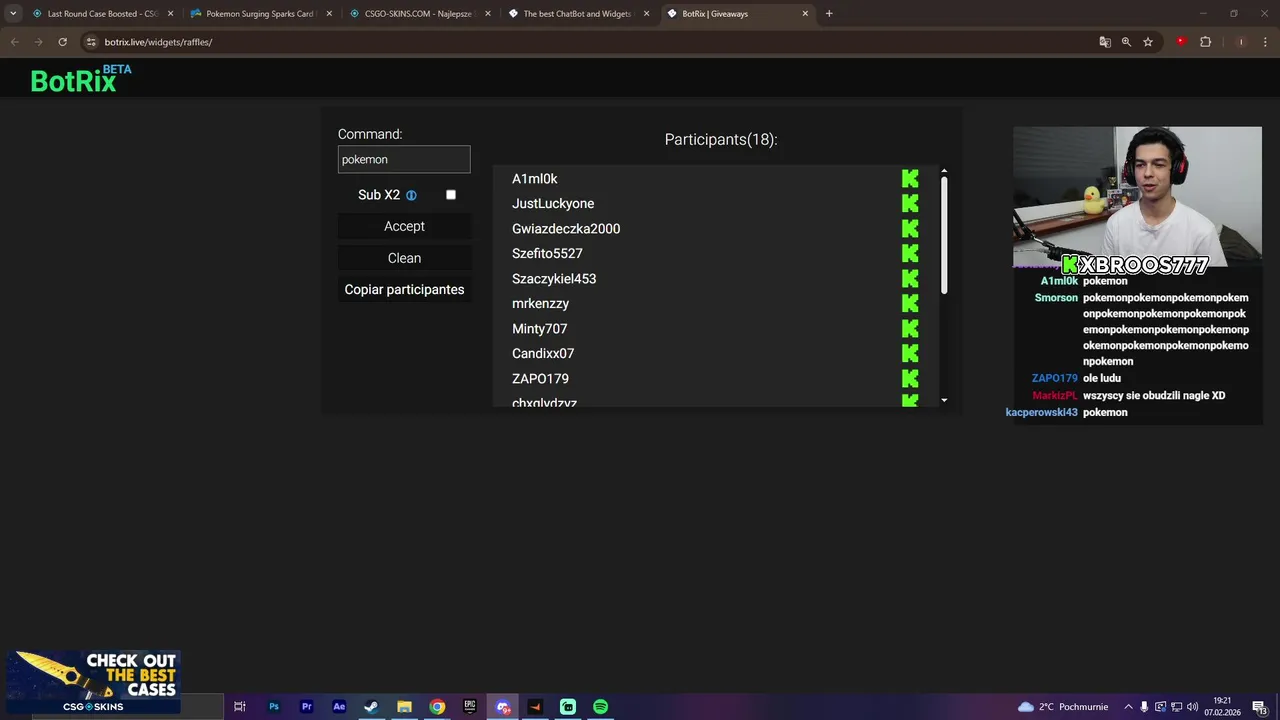The image size is (1280, 720).
Task: Close the BotRix | Giveaways tab
Action: tap(805, 14)
